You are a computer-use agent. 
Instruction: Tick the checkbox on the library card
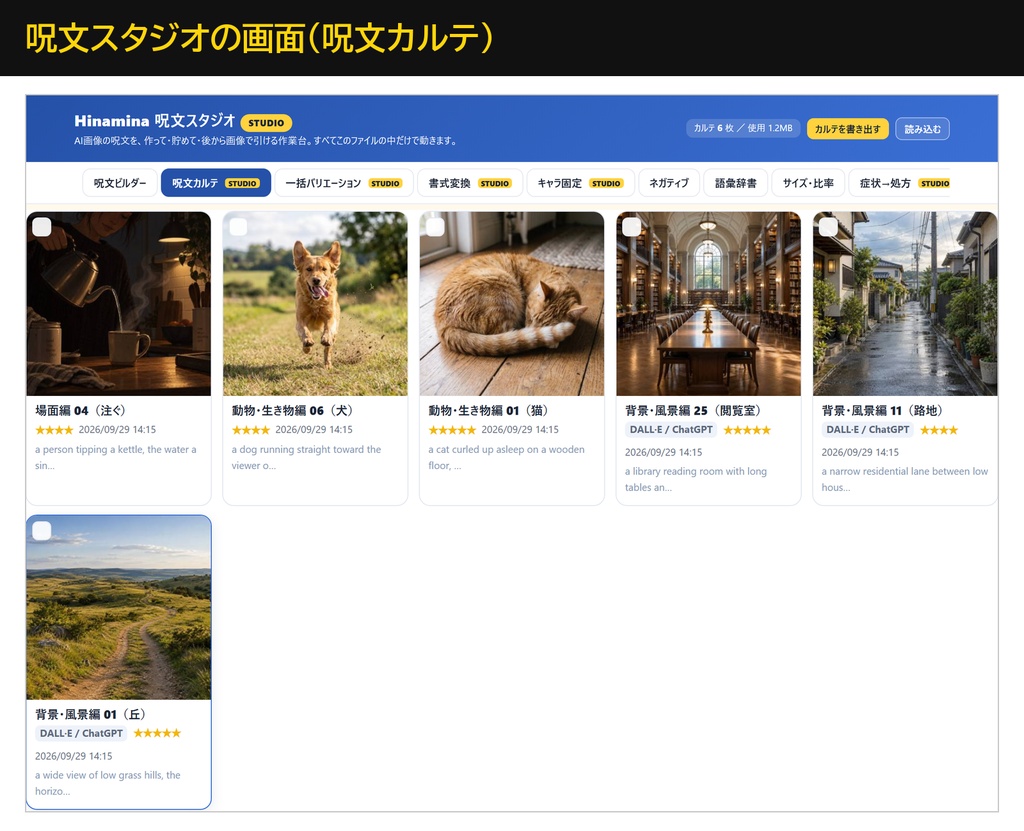(x=632, y=227)
